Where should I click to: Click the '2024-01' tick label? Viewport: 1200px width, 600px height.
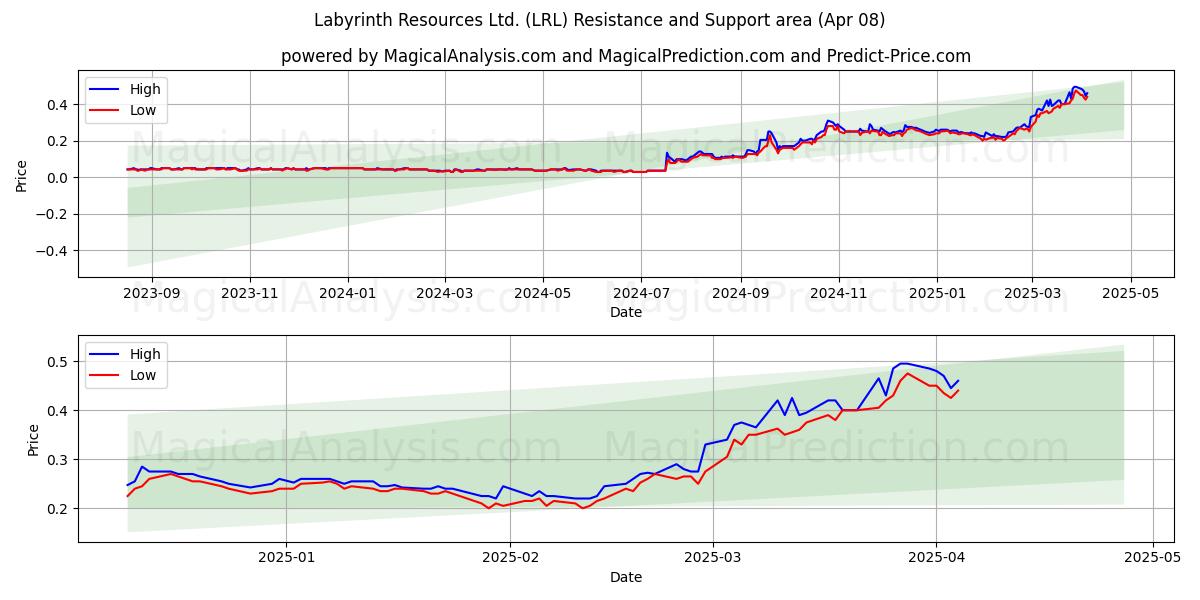coord(347,293)
